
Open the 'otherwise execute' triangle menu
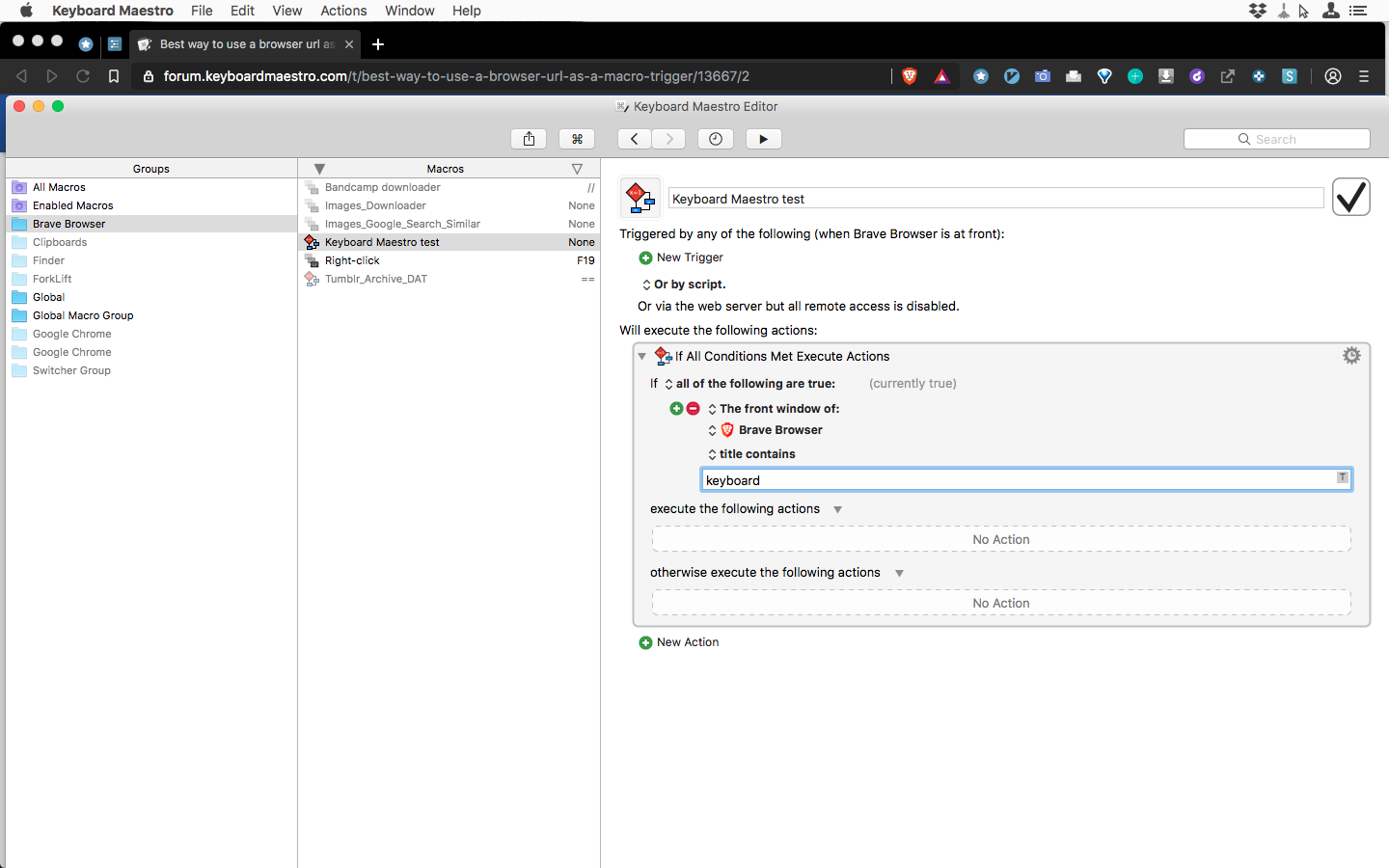(x=899, y=574)
